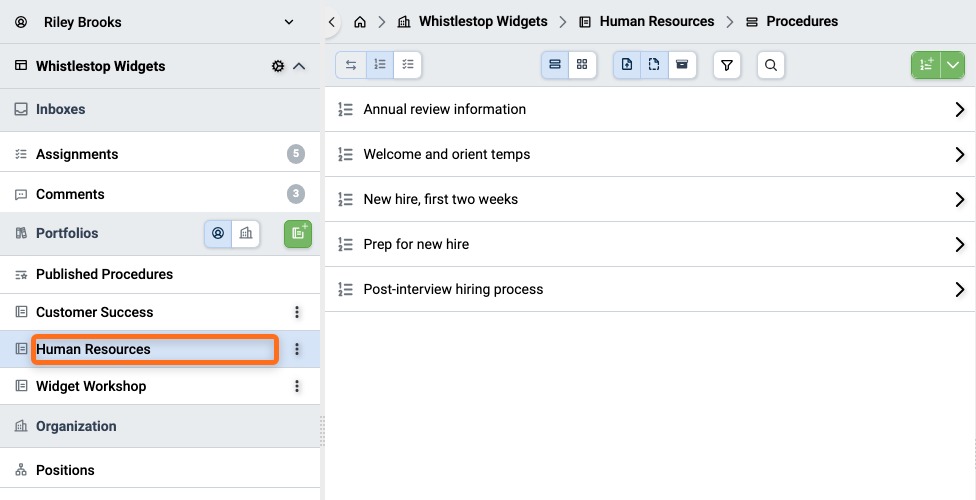Click the Positions hierarchy icon
976x500 pixels.
21,470
